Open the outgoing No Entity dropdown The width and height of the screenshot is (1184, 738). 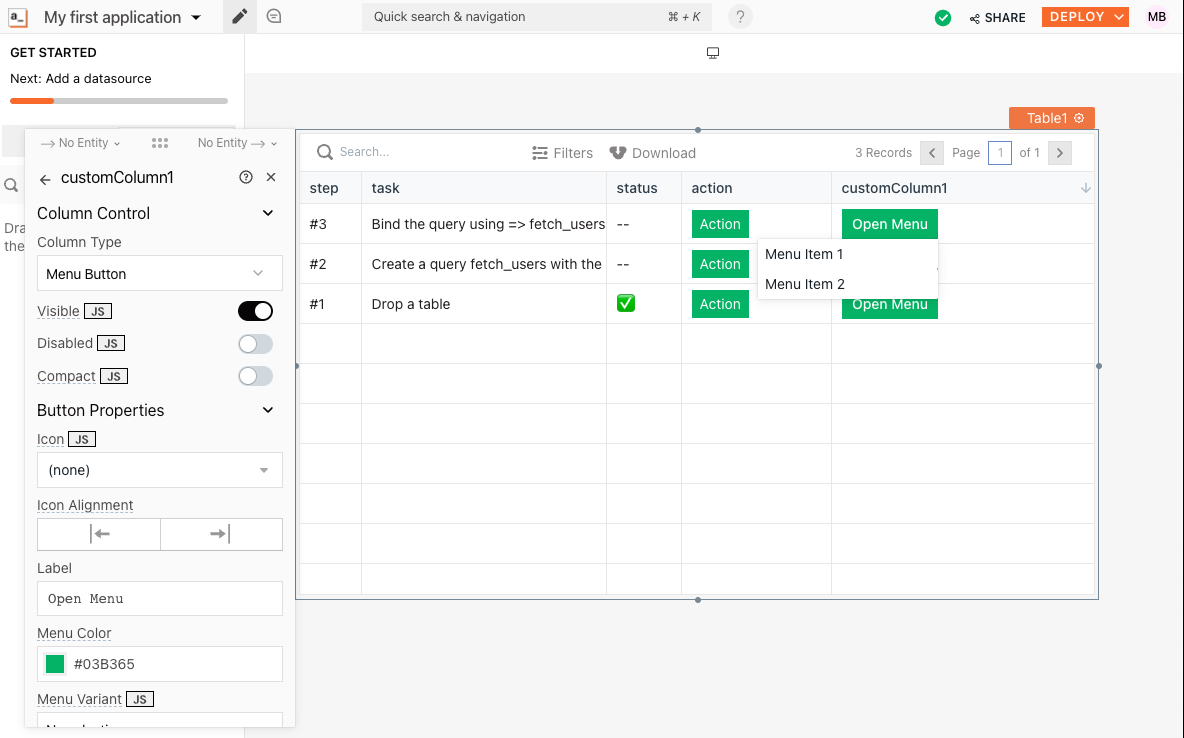pyautogui.click(x=237, y=143)
